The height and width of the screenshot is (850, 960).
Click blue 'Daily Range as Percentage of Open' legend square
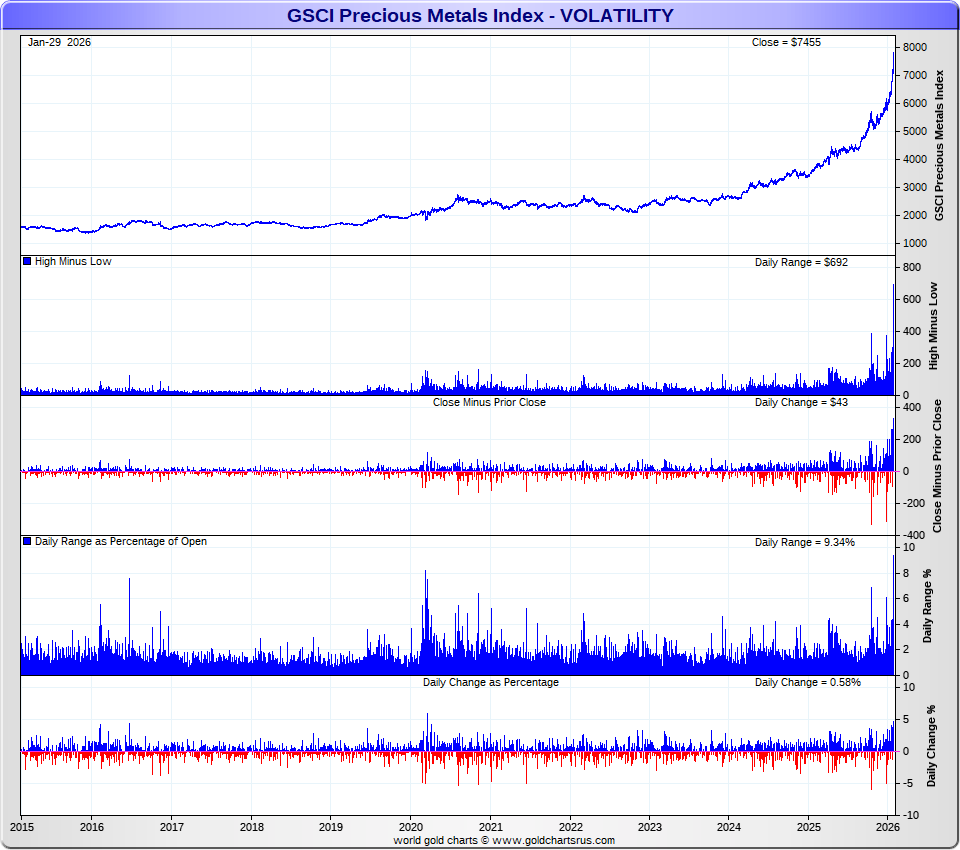(27, 541)
